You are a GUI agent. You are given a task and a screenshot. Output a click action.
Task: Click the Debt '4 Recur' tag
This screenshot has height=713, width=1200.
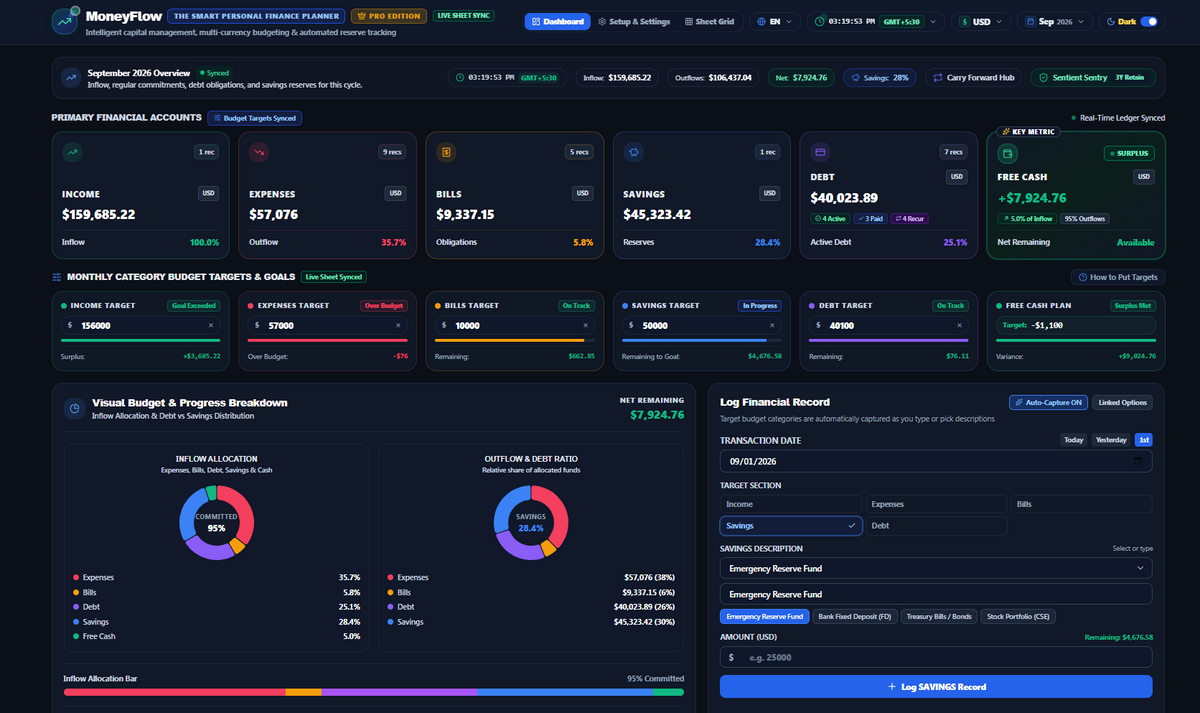(x=911, y=218)
